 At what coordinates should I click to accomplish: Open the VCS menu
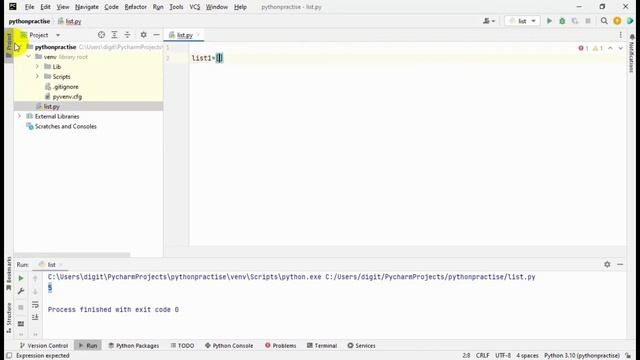(x=195, y=7)
